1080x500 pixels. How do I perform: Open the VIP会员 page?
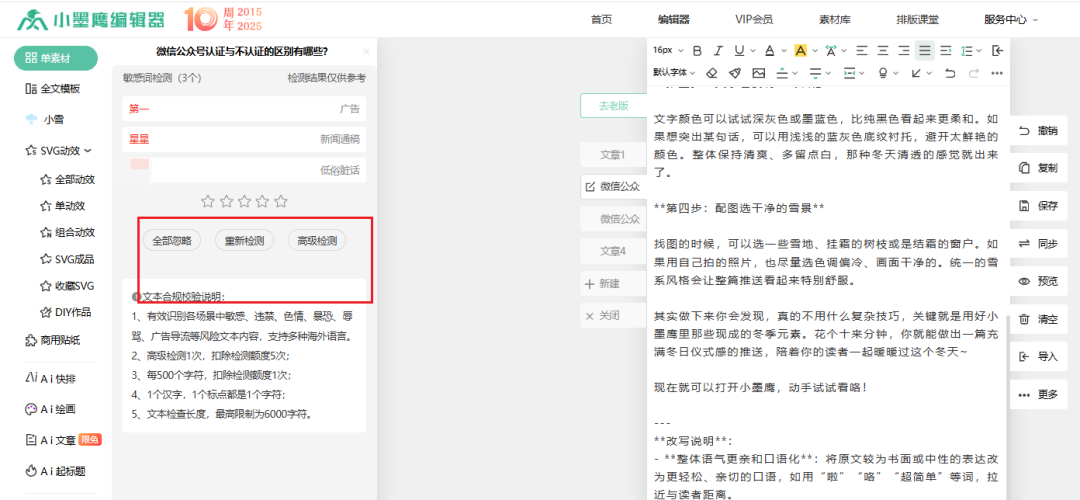click(x=754, y=19)
